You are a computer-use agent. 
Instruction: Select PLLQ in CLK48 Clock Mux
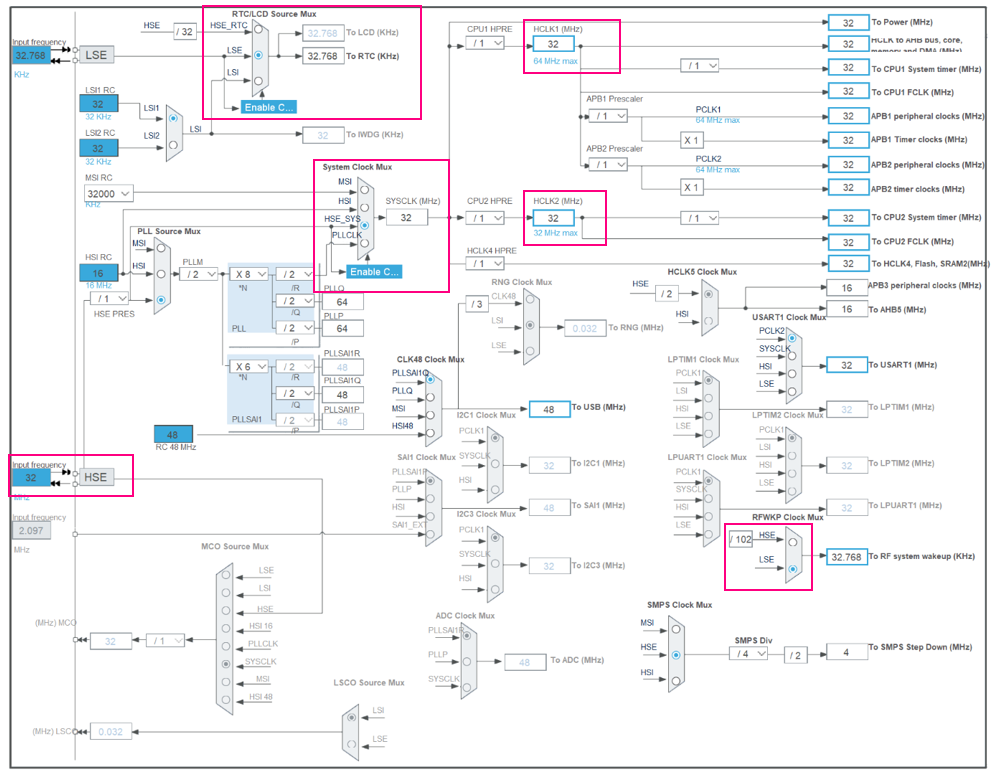pos(430,397)
